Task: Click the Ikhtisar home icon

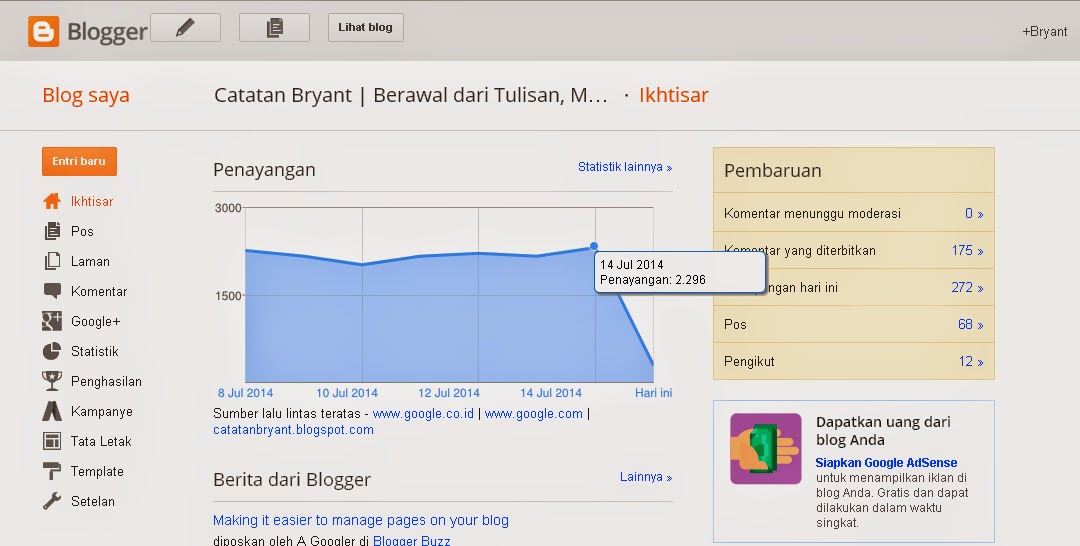Action: click(x=52, y=201)
